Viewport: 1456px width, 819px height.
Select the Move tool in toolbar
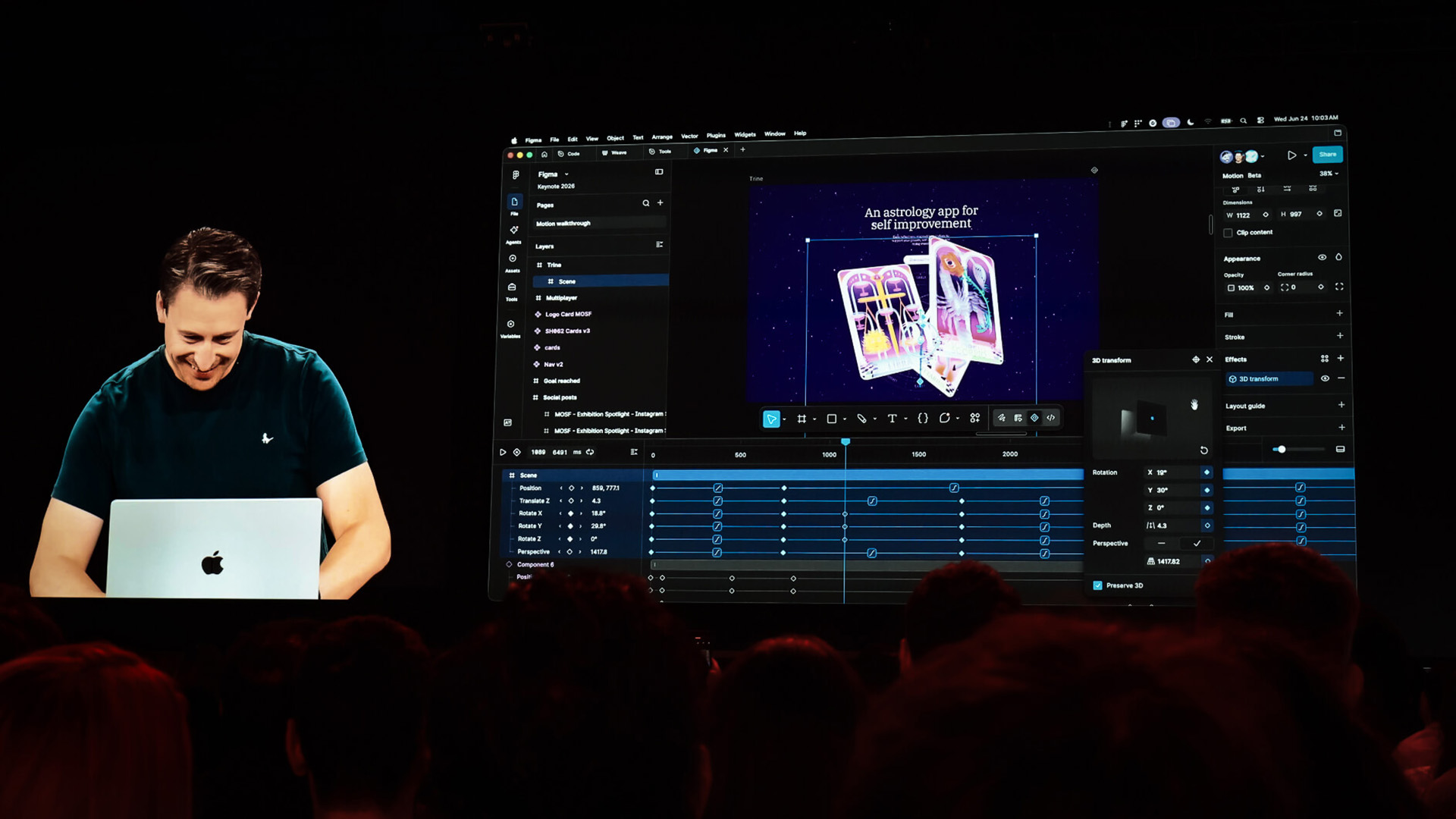point(771,419)
